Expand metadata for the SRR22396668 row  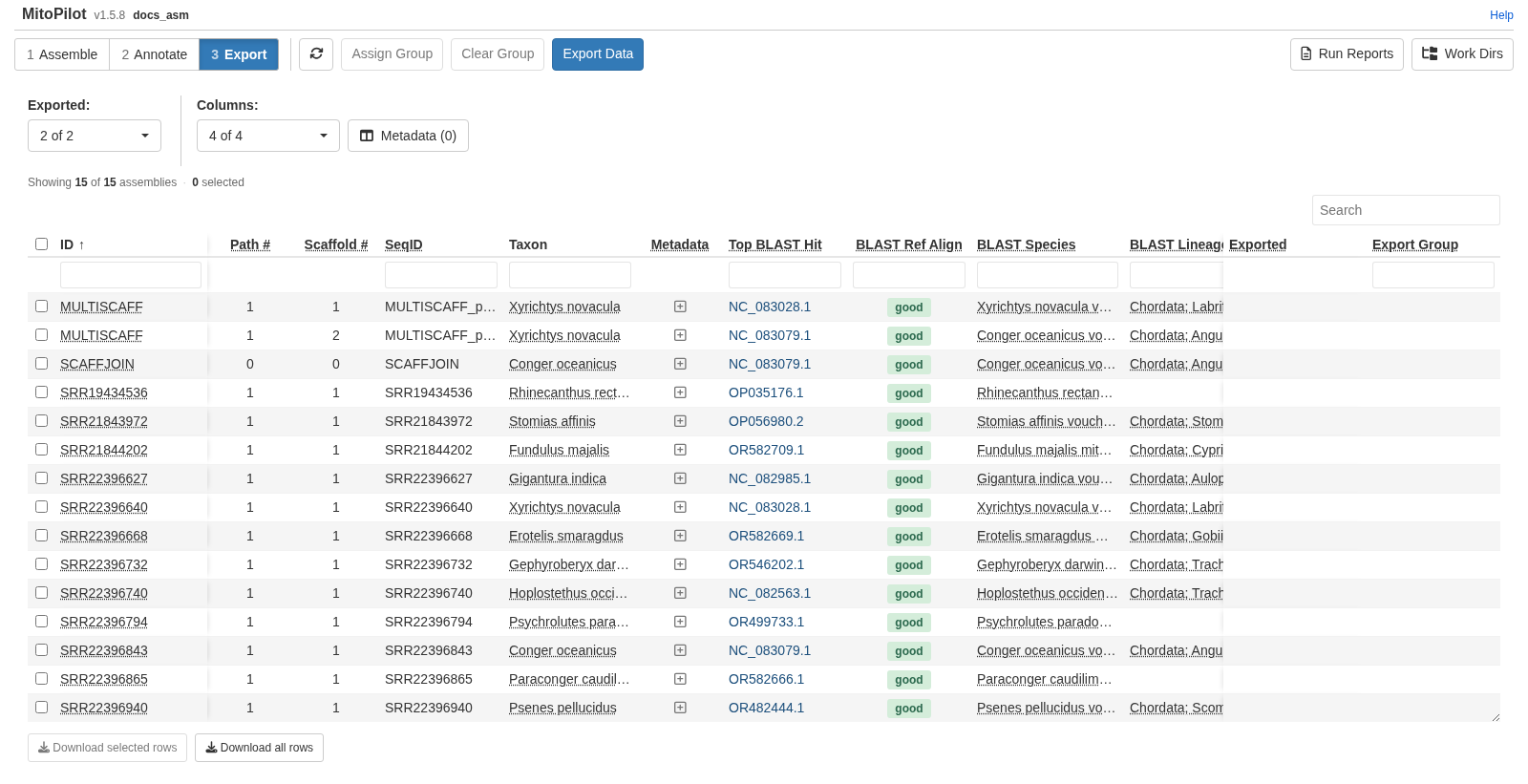click(680, 536)
